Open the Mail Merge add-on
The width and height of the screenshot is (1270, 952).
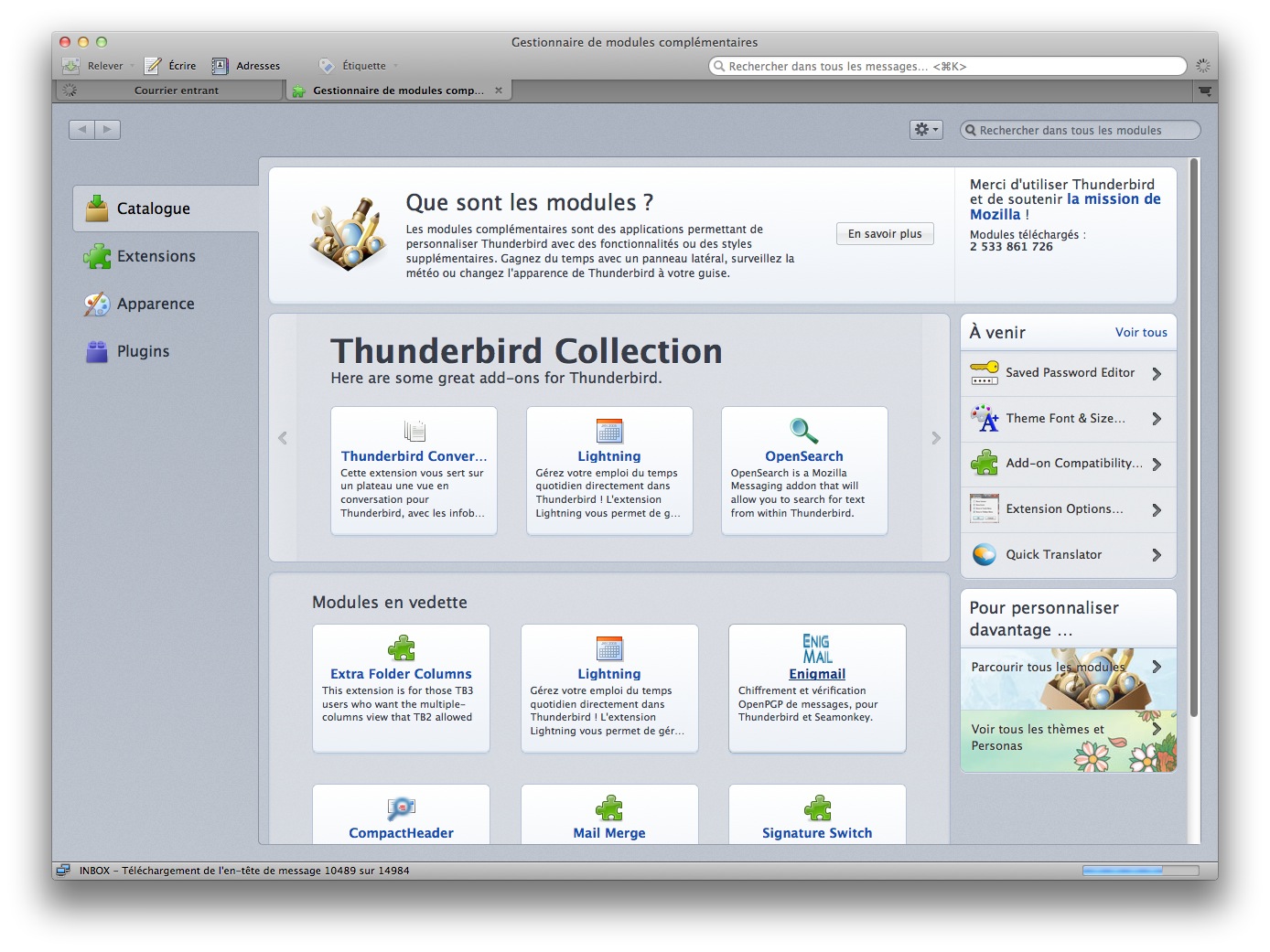click(x=609, y=833)
